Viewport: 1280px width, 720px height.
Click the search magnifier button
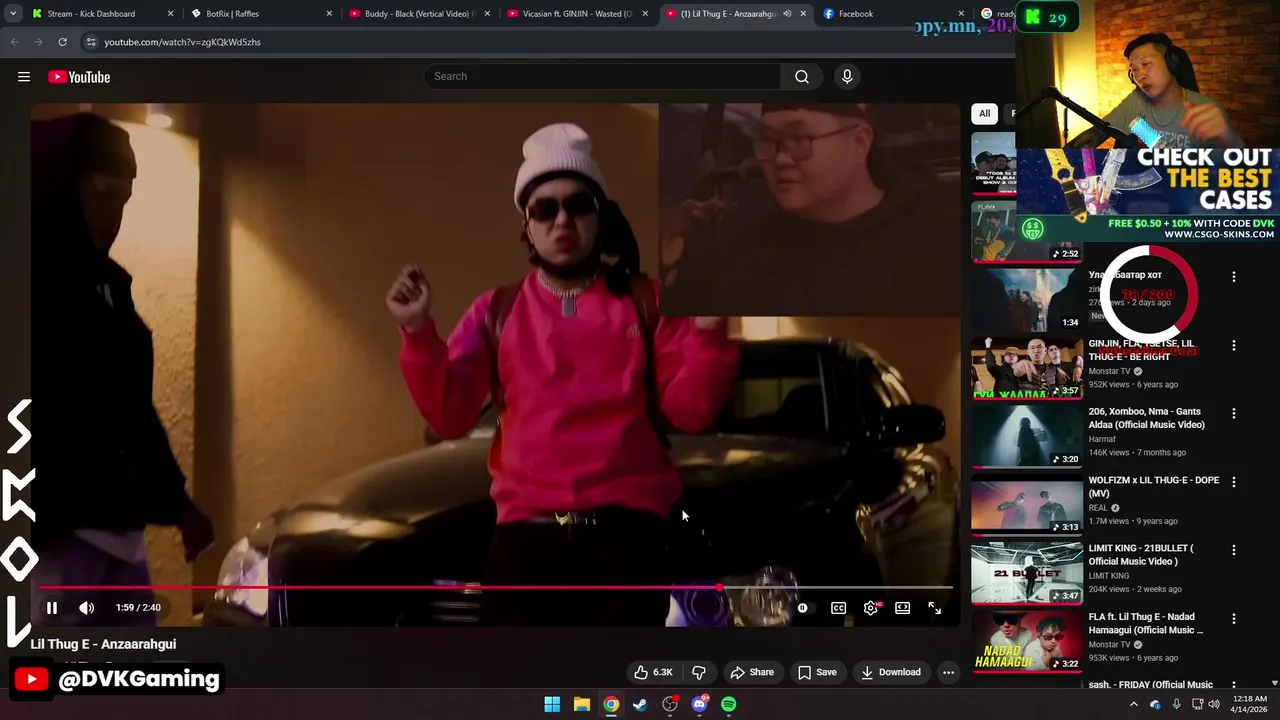click(802, 77)
